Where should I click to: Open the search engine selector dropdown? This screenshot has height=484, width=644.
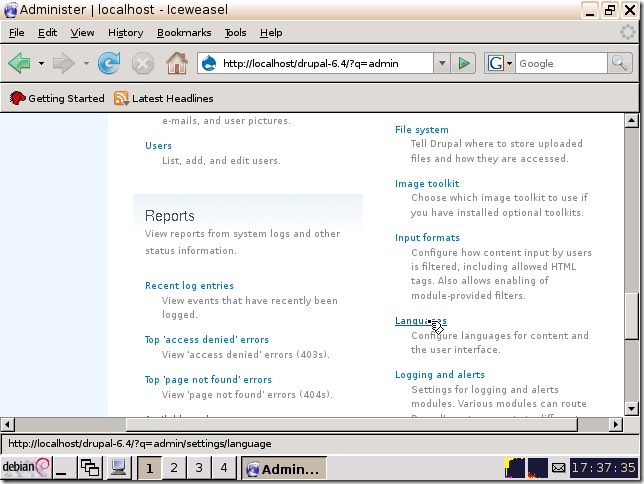[509, 63]
